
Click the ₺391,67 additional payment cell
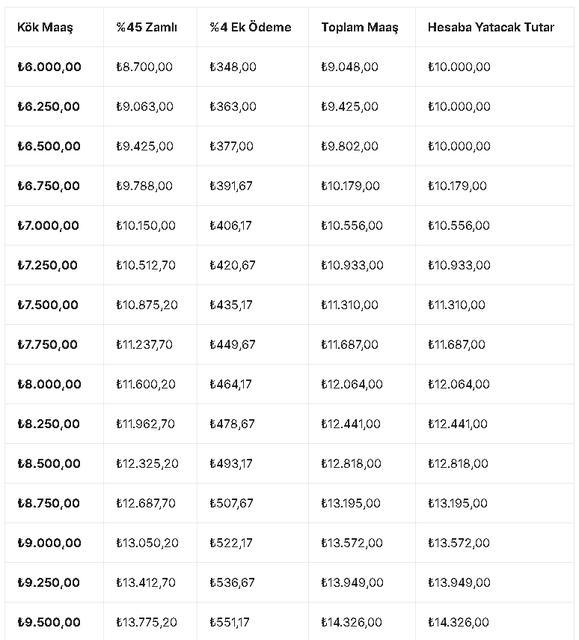pos(231,186)
